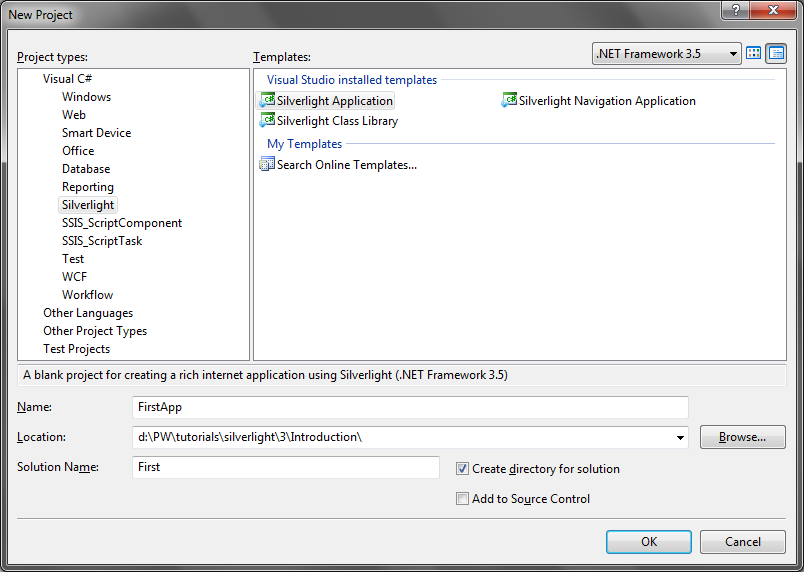Viewport: 804px width, 572px height.
Task: Open the .NET Framework 3.5 version dropdown
Action: point(667,54)
